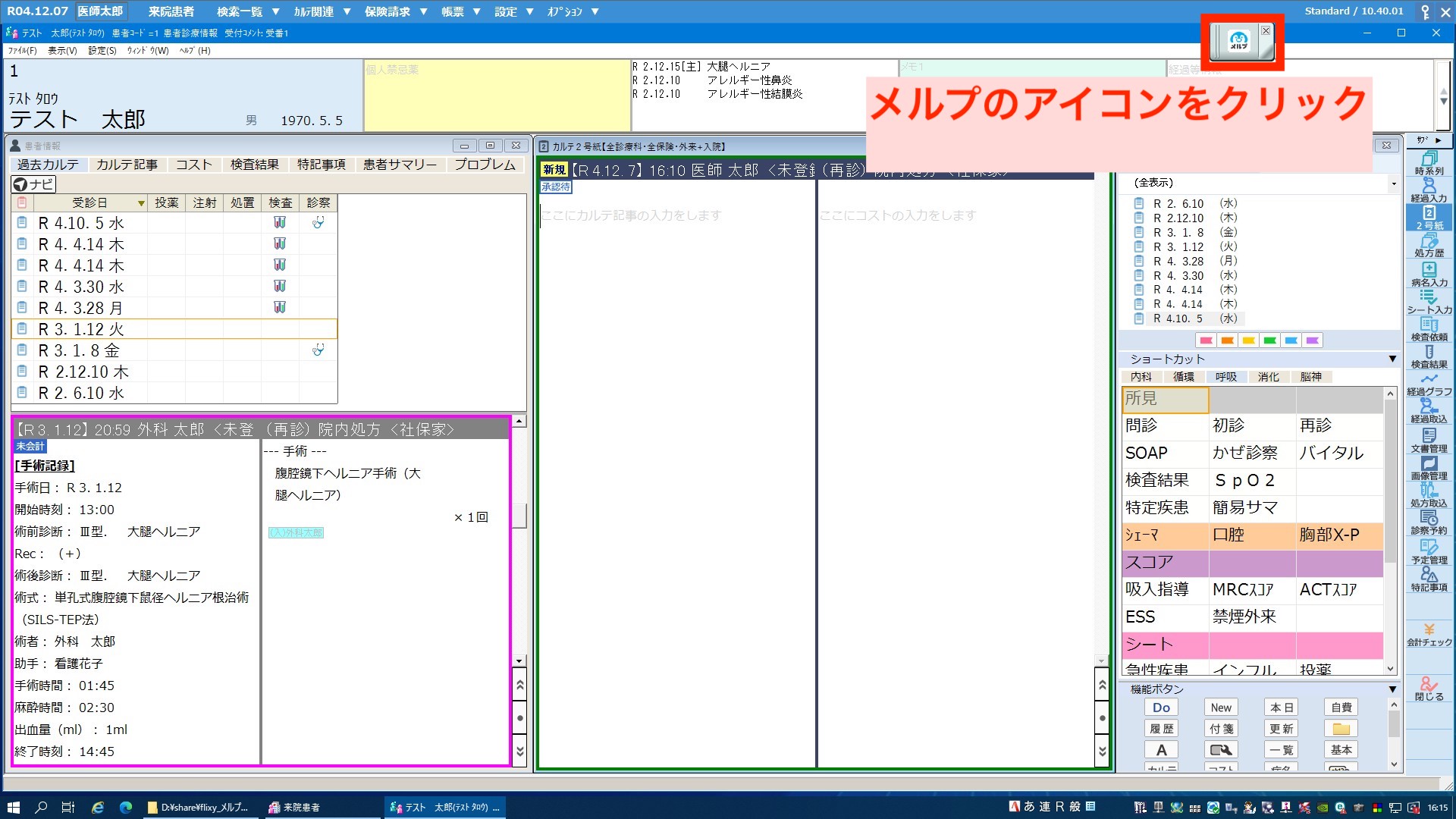Screen dimensions: 1456x819
Task: Click the 受診日 column sort arrow
Action: pos(141,203)
